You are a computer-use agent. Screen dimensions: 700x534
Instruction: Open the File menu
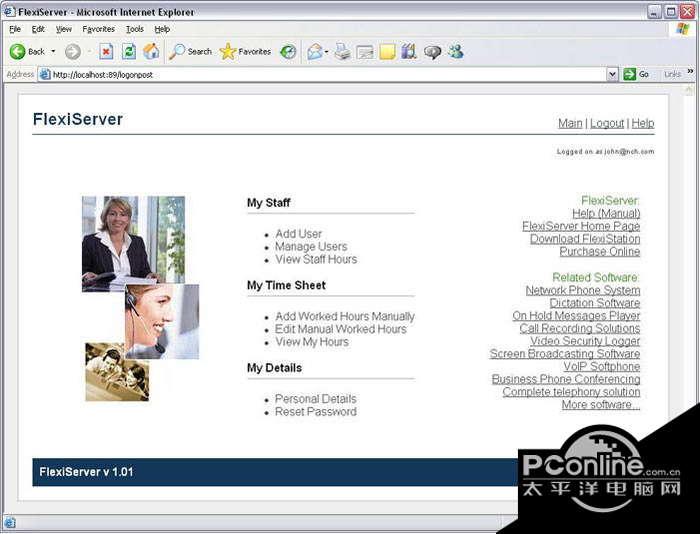[x=15, y=29]
